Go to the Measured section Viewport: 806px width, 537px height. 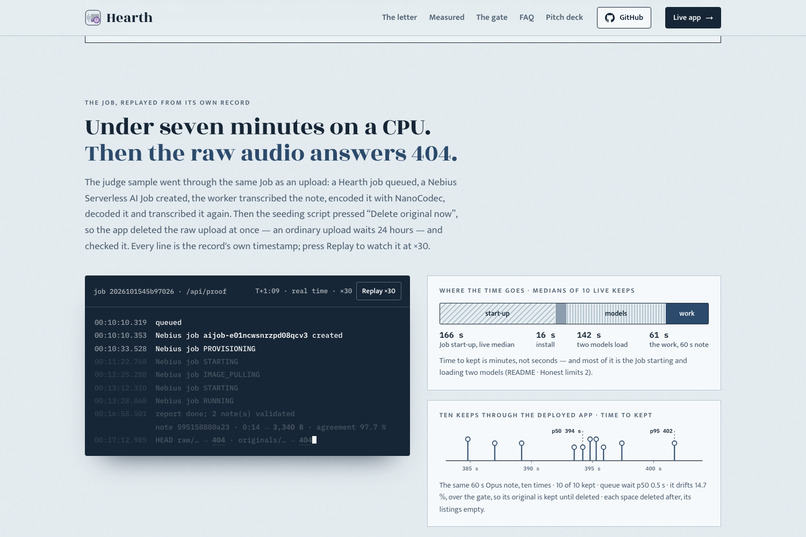coord(446,17)
